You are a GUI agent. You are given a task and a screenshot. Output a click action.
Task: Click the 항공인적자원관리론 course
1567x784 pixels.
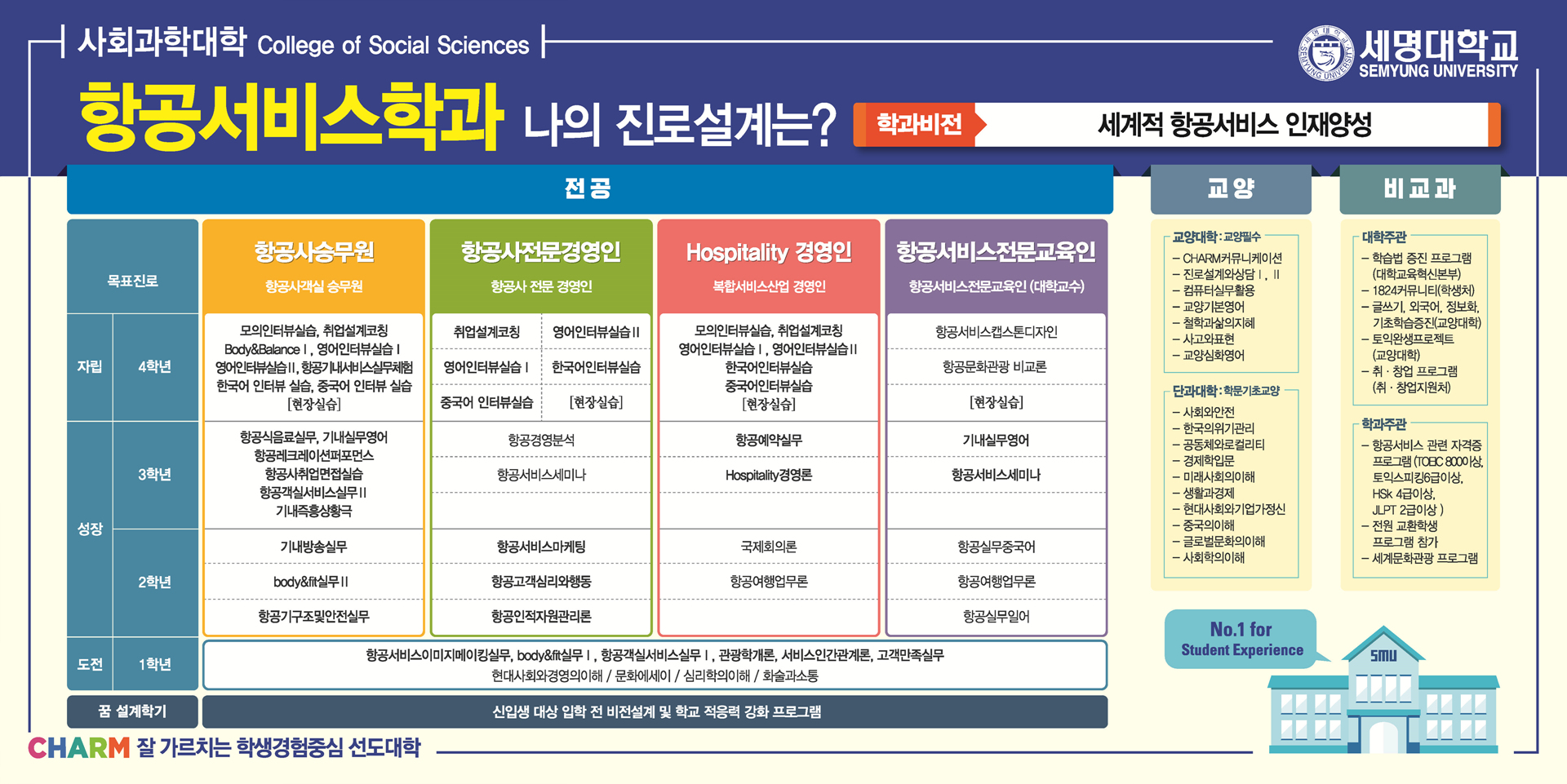point(541,617)
